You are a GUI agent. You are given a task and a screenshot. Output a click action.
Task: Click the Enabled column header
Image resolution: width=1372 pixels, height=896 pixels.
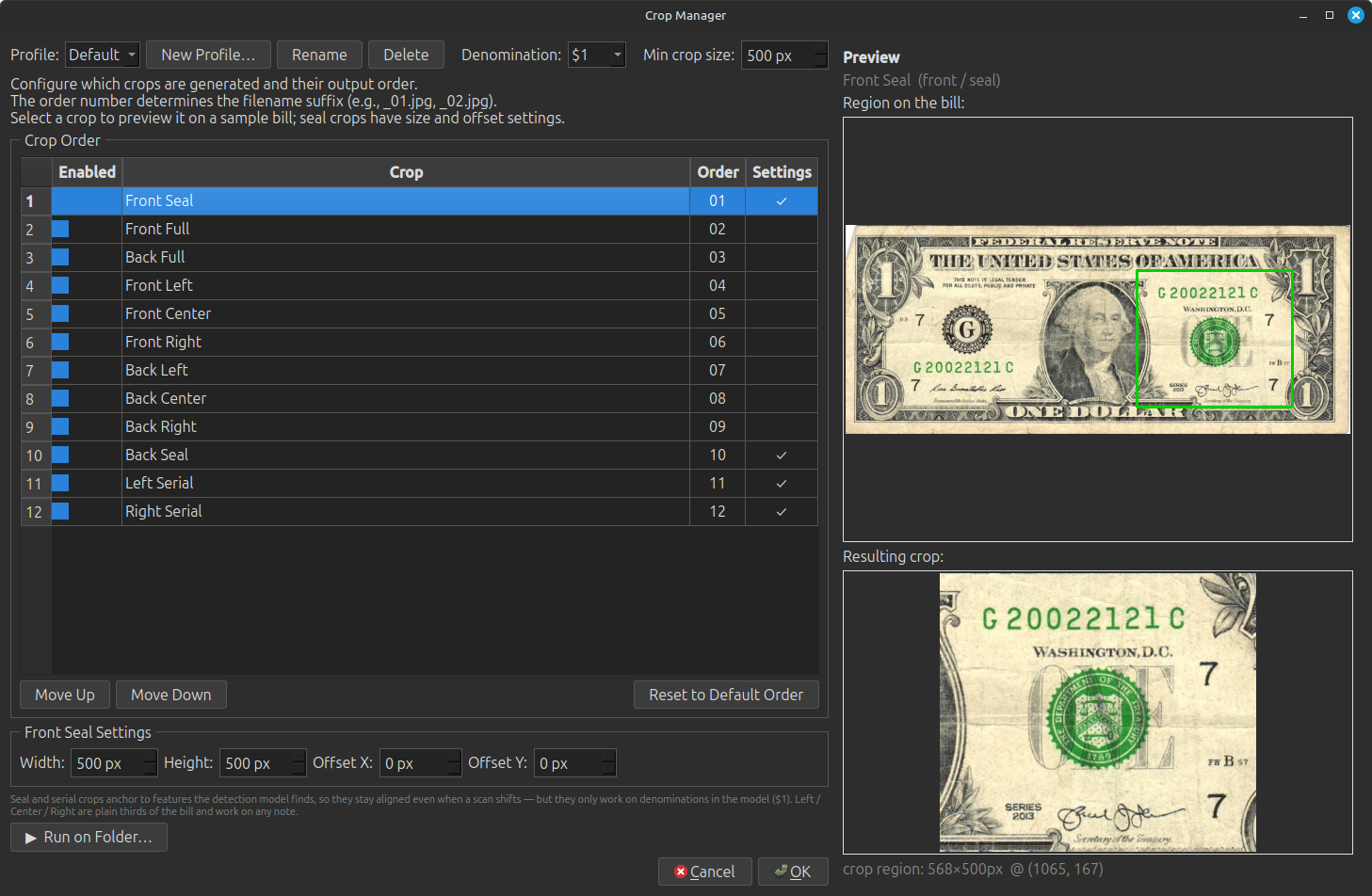tap(87, 172)
